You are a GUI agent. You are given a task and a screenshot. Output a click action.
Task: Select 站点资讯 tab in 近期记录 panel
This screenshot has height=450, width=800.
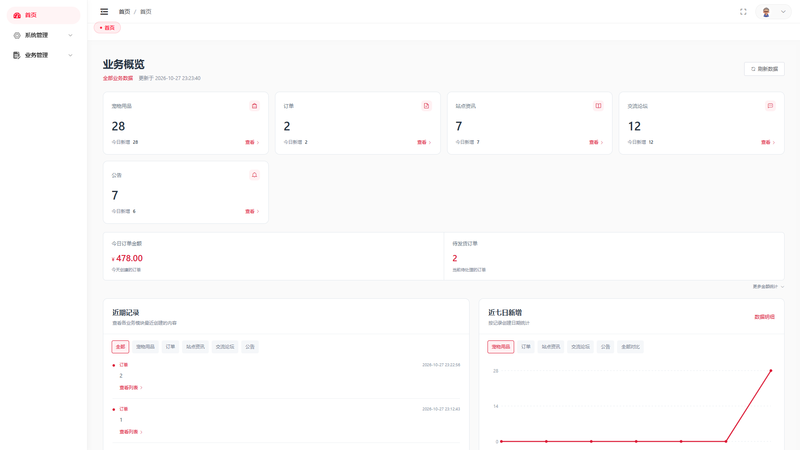(195, 347)
